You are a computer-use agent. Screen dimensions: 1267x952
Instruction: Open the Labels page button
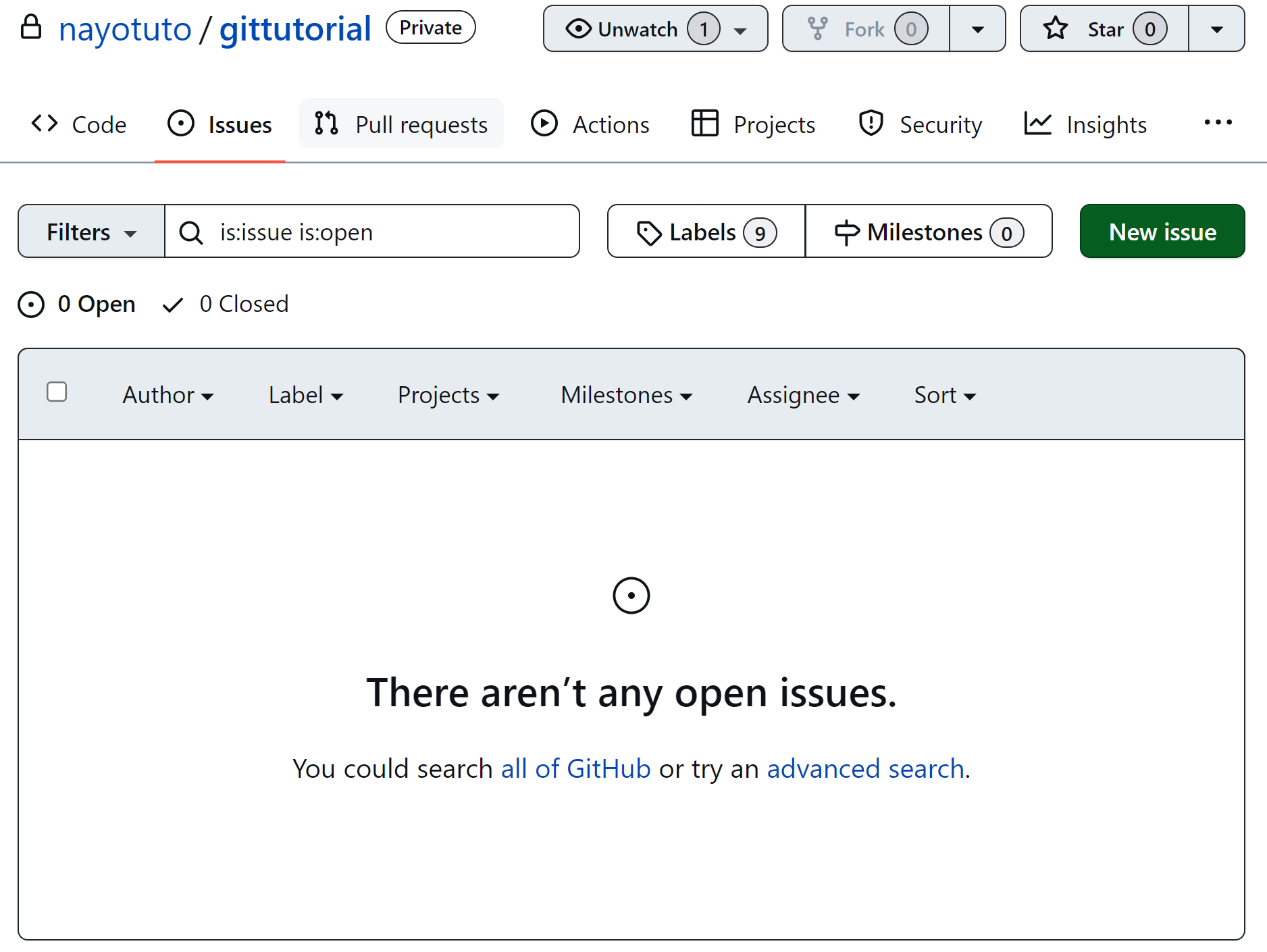click(706, 232)
